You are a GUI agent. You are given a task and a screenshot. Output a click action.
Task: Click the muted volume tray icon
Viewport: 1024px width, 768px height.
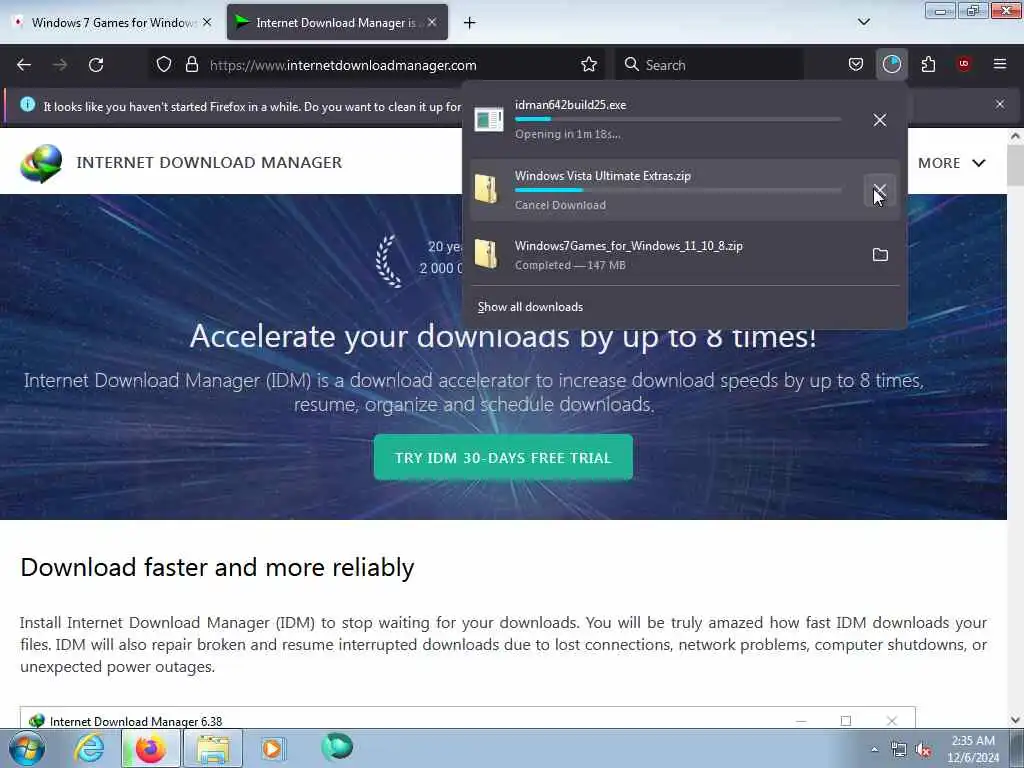click(x=923, y=750)
